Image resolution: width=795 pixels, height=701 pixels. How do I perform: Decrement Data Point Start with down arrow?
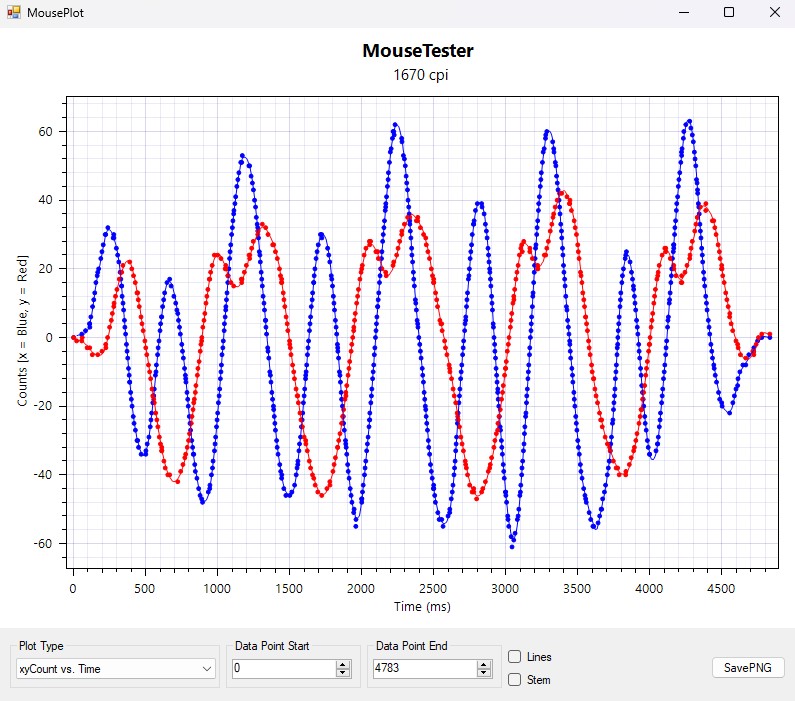pyautogui.click(x=343, y=672)
